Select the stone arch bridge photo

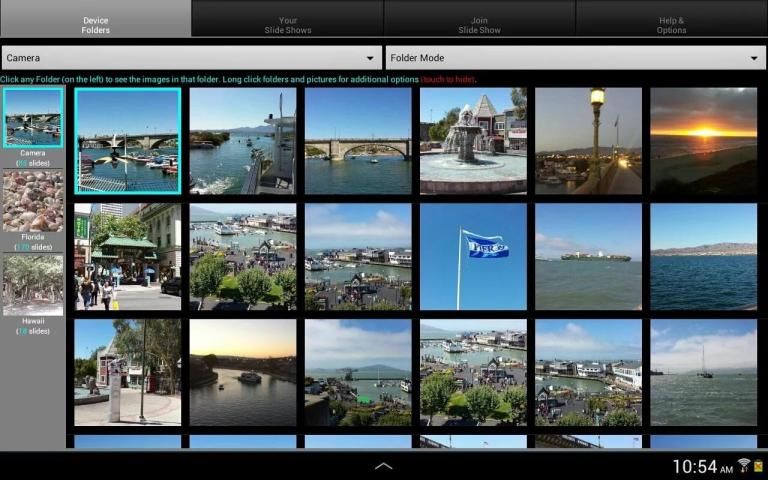(358, 141)
